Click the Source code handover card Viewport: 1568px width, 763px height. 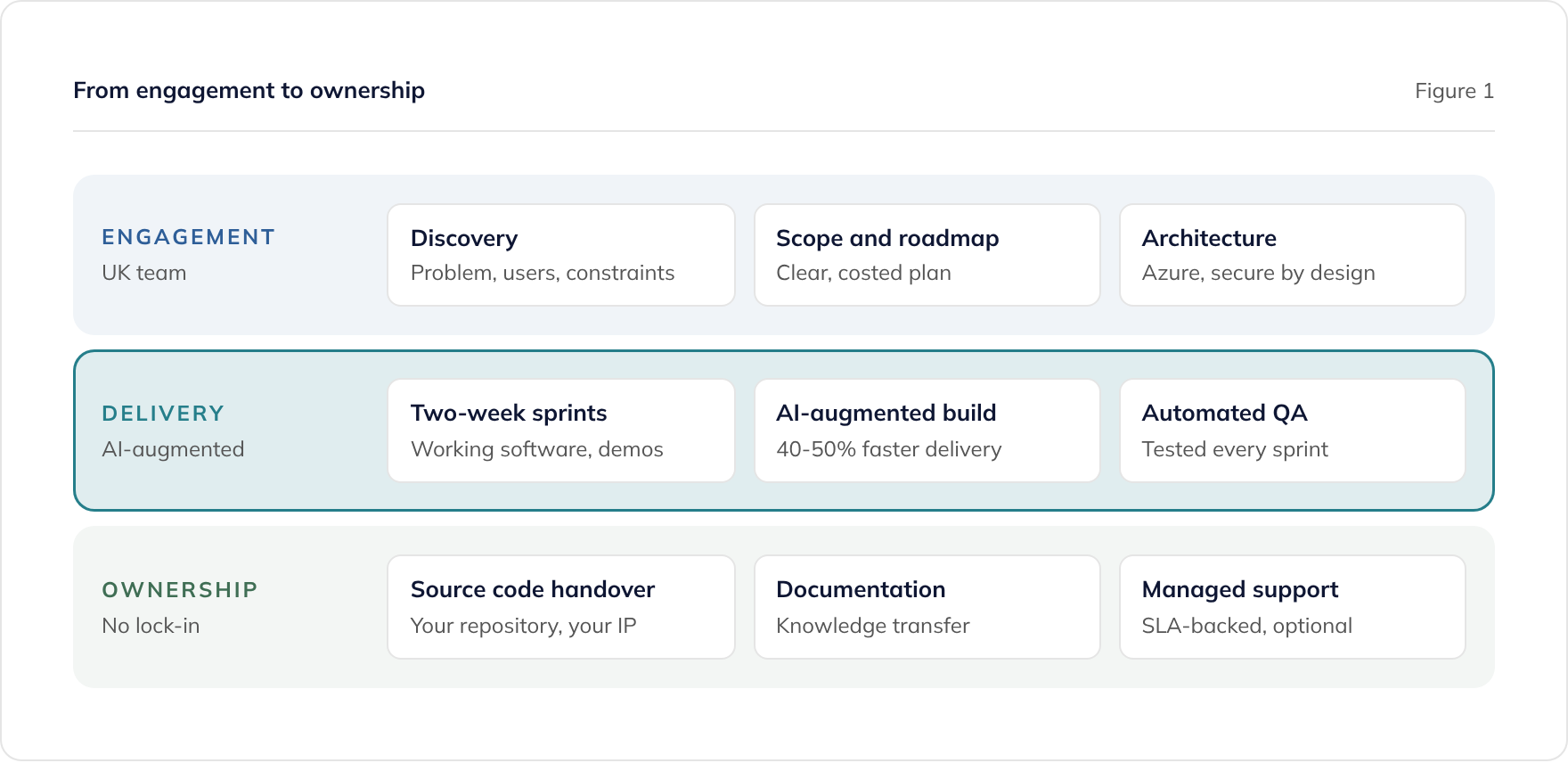pos(561,607)
